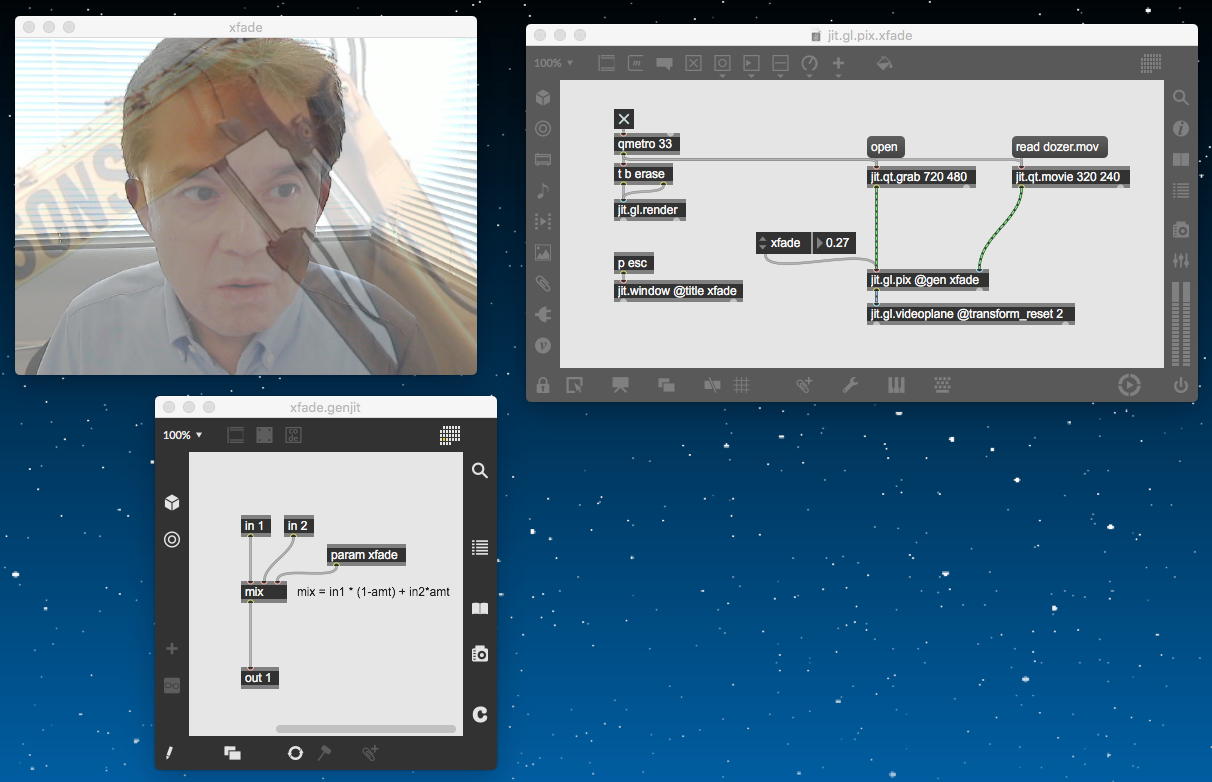Toggle the mute objects icon in main patcher toolbar
The image size is (1212, 782).
coord(712,385)
